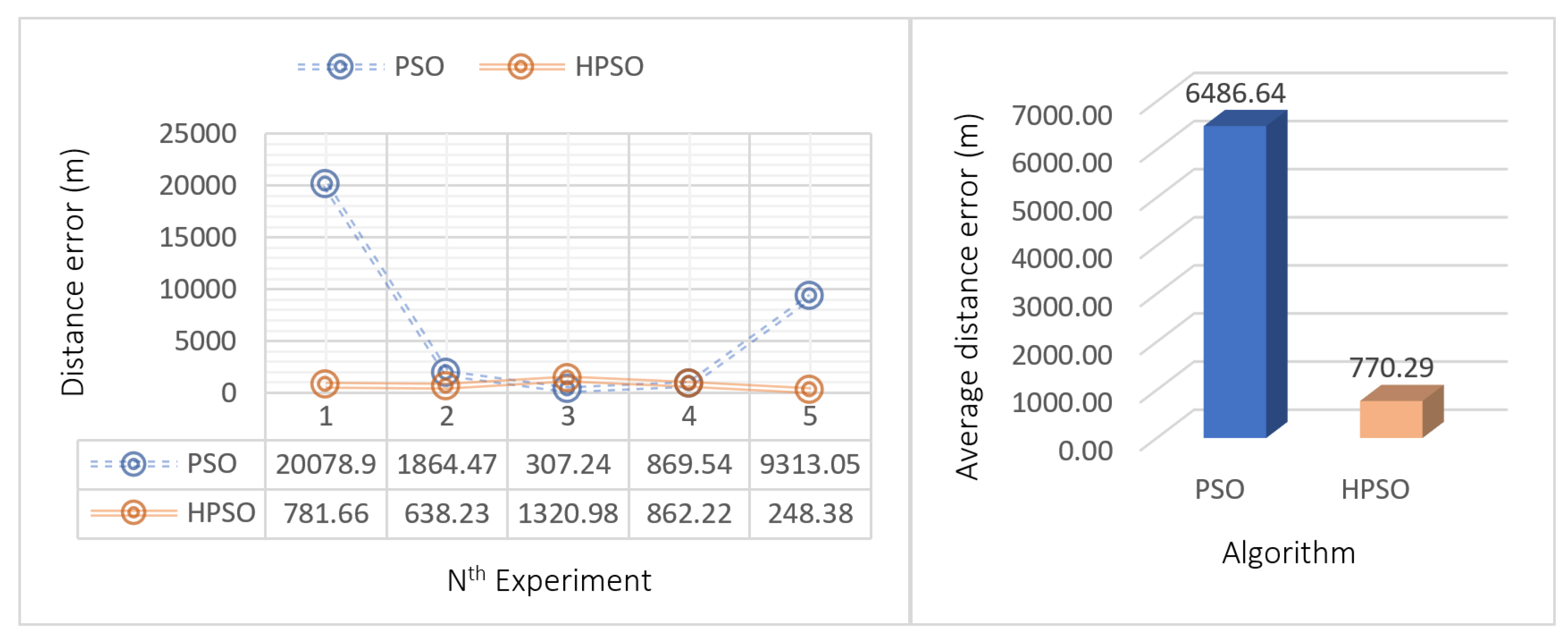Select the HPSO data point at experiment 1
Screen dimensions: 1568x641
pyautogui.click(x=325, y=384)
